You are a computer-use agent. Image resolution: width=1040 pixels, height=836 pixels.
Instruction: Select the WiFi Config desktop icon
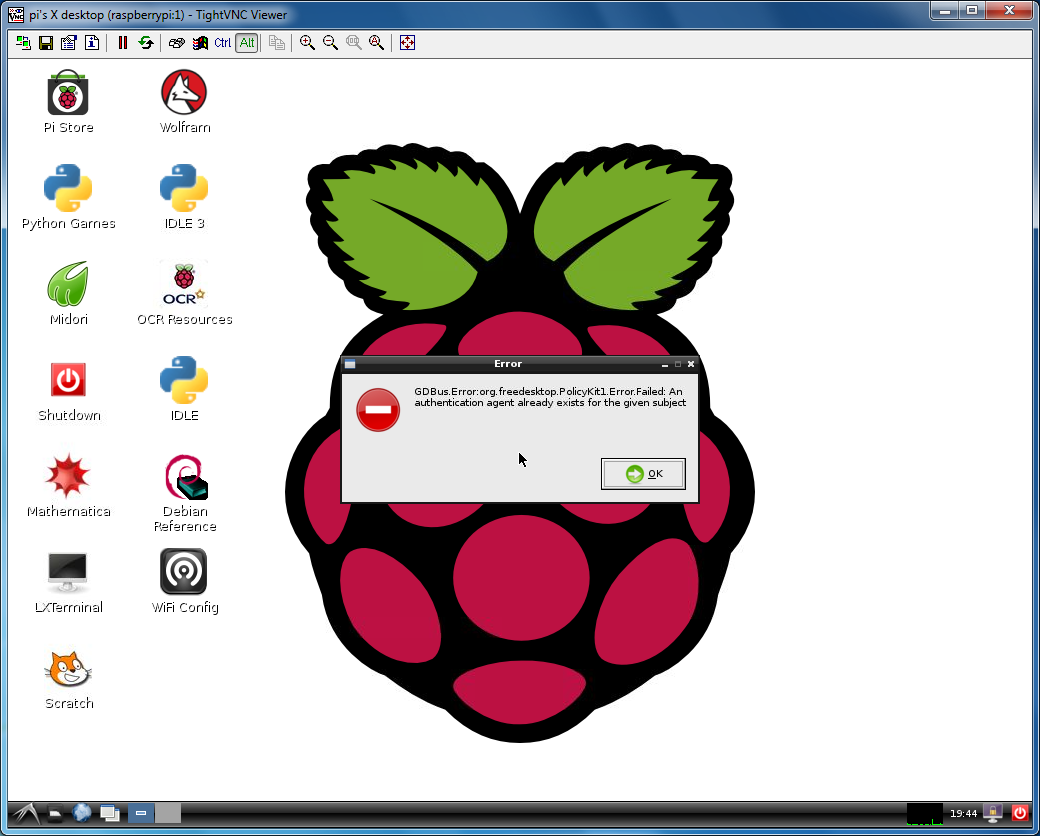[x=184, y=581]
